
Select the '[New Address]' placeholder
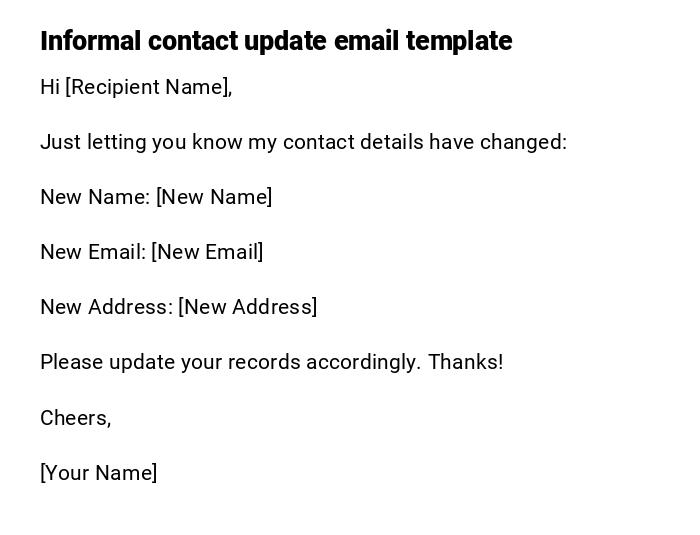pos(248,307)
